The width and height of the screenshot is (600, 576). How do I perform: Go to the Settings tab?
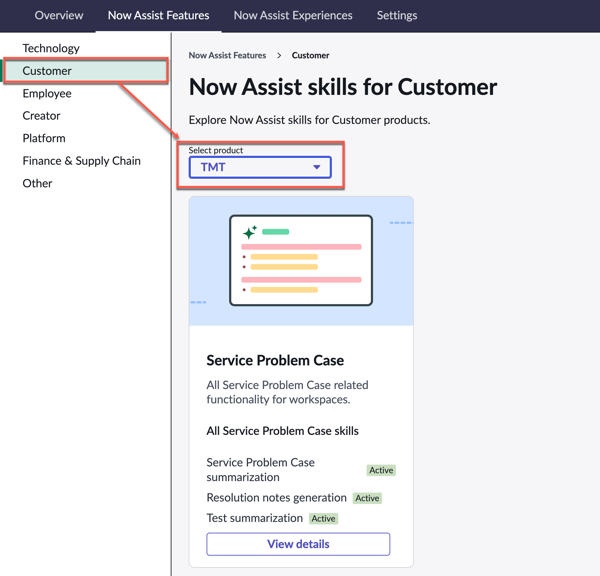pos(397,15)
